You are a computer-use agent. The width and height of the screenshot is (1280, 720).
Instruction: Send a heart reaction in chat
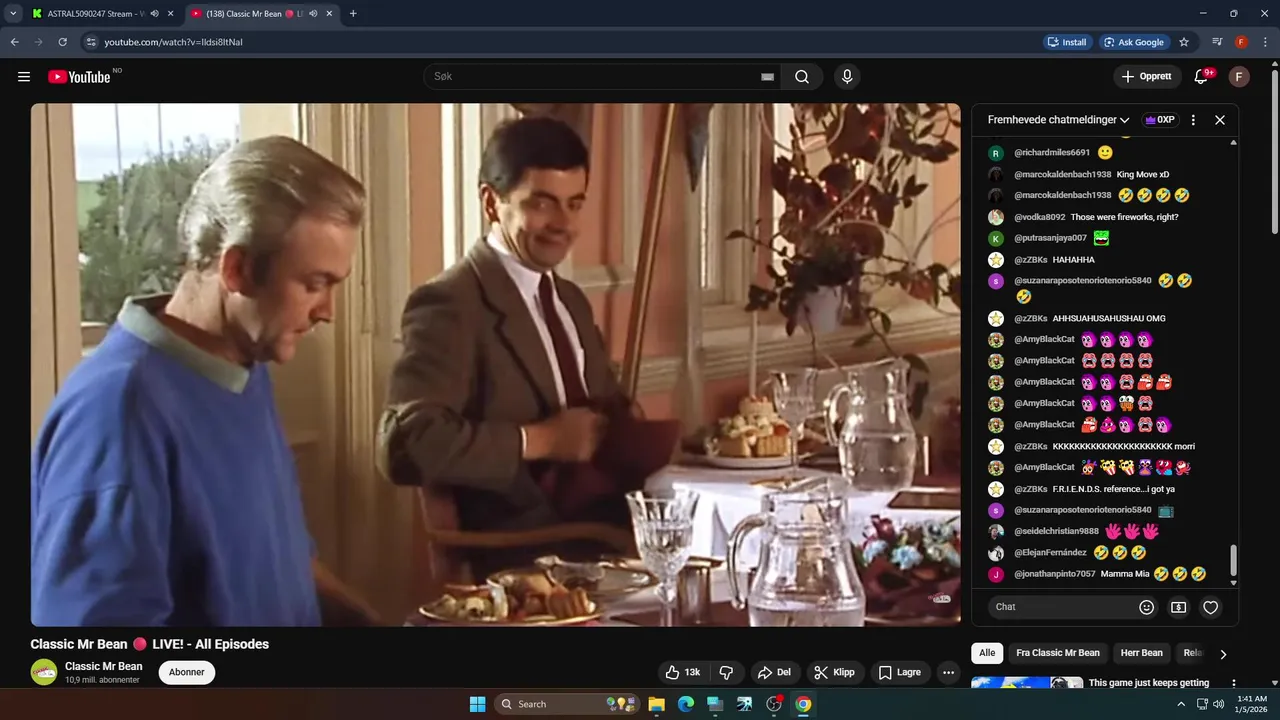1211,607
